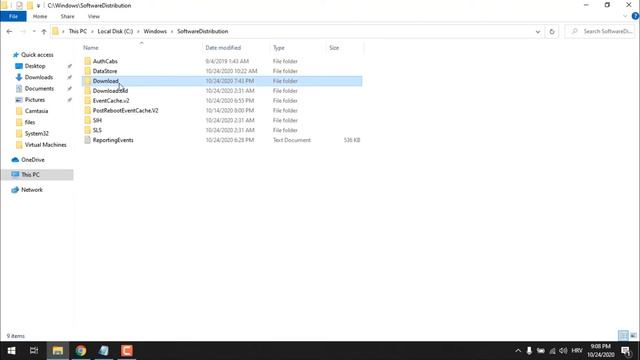Switch to Details view in status bar
This screenshot has height=360, width=640.
point(623,336)
